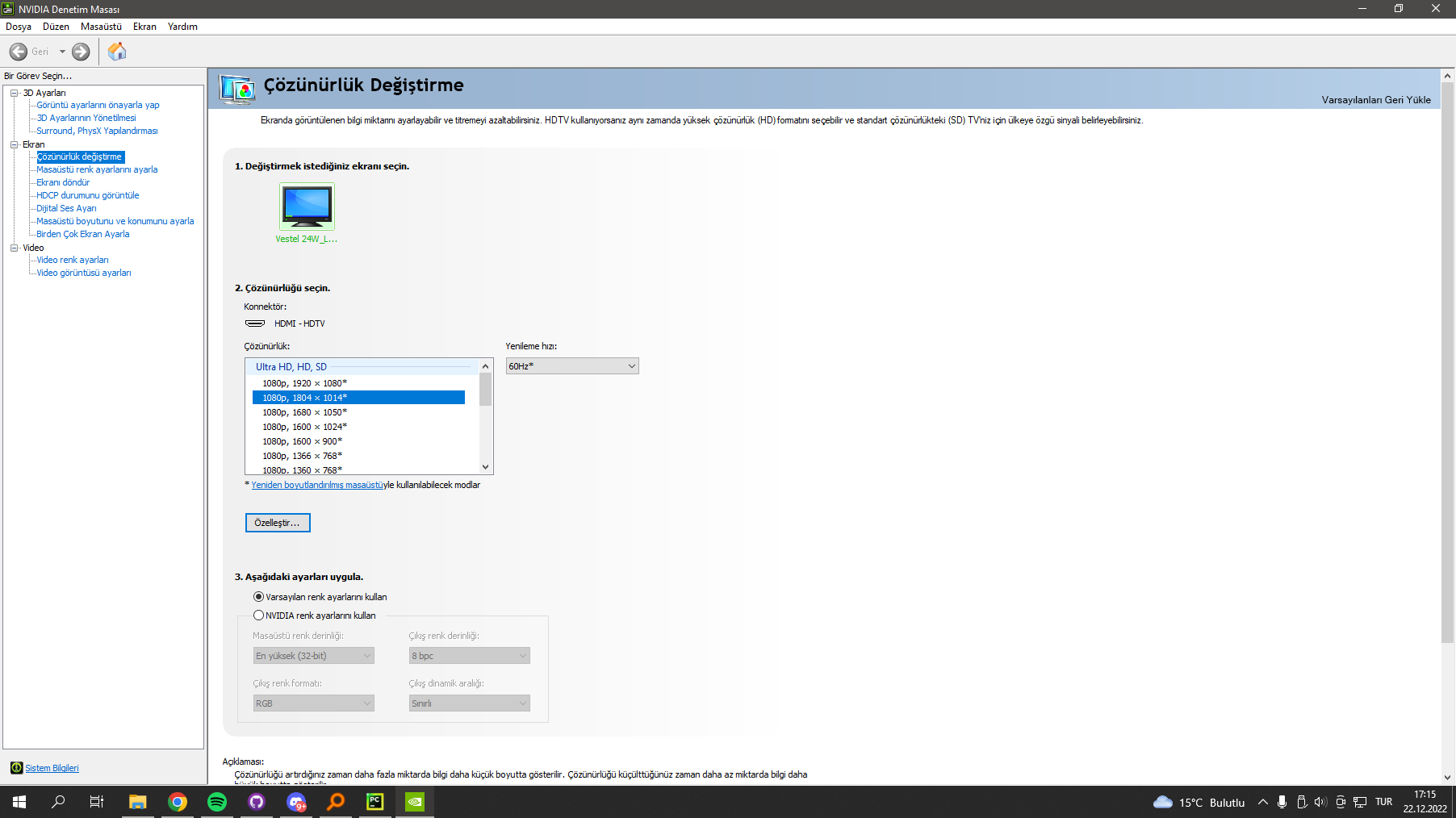Image resolution: width=1456 pixels, height=818 pixels.
Task: Open the Yardım menu
Action: tap(182, 27)
